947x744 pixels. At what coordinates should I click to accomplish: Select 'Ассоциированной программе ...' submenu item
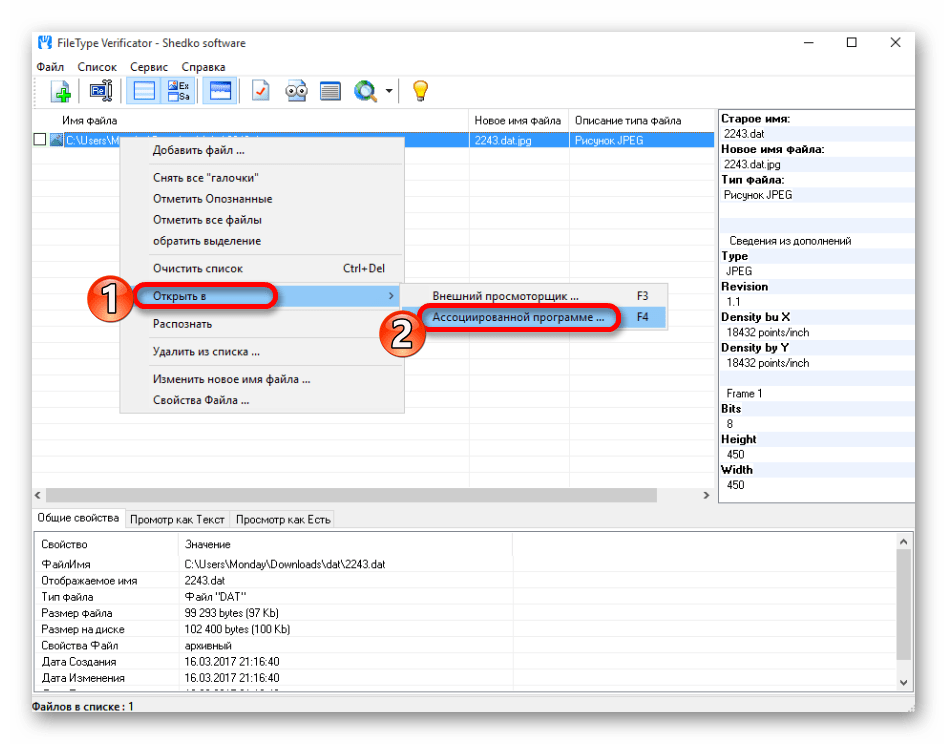[x=518, y=317]
